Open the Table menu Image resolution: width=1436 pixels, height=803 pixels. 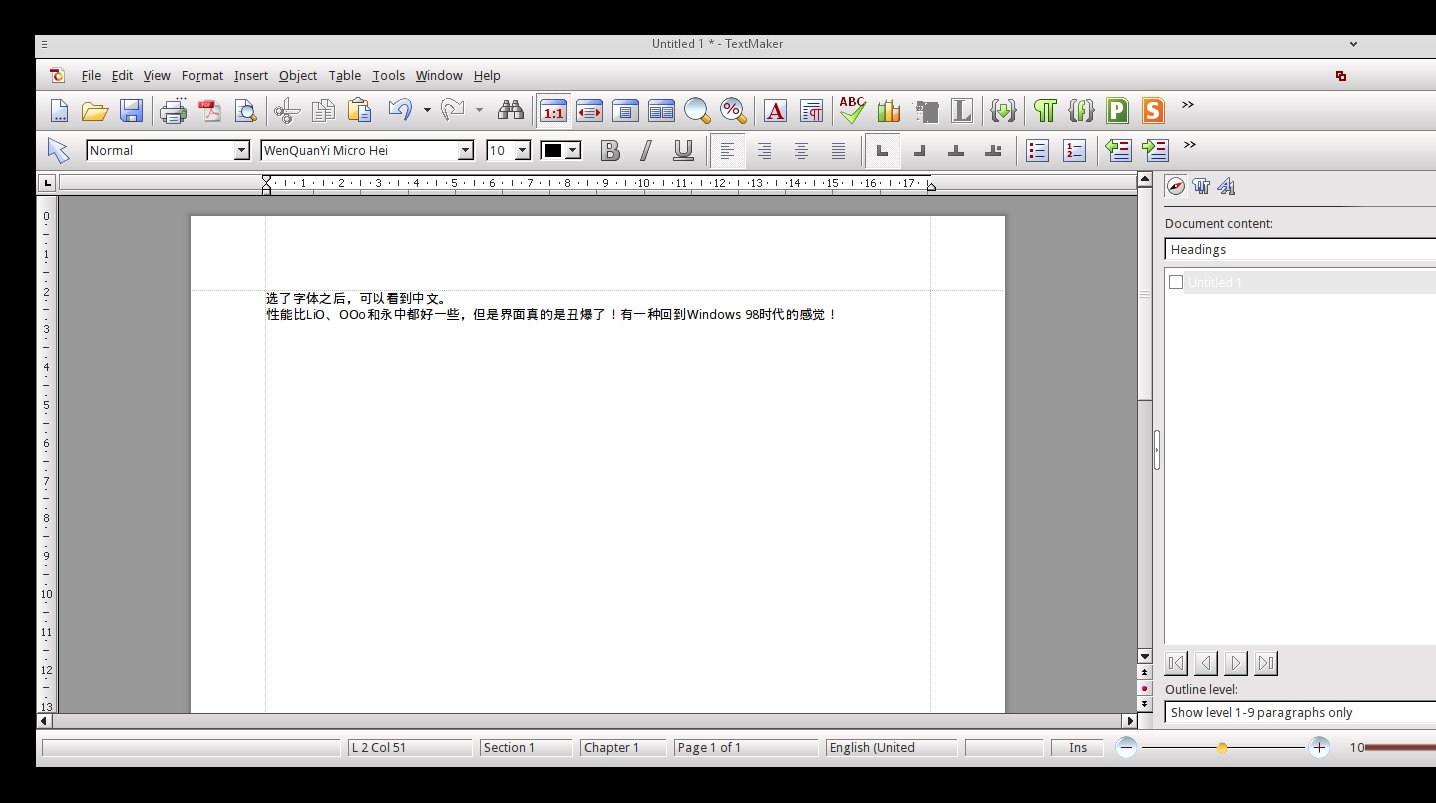345,75
